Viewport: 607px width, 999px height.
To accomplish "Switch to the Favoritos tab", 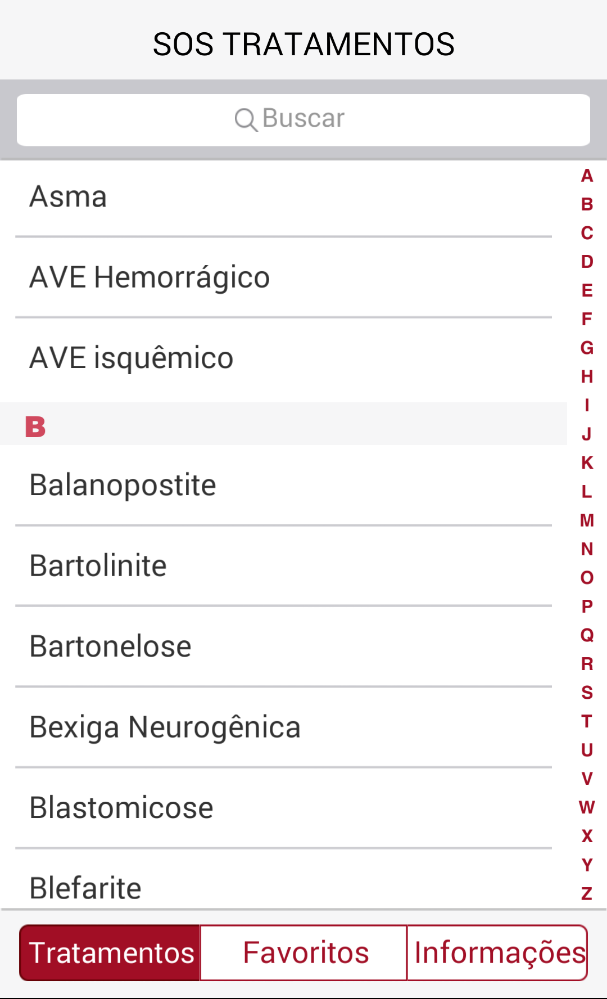I will (x=305, y=953).
